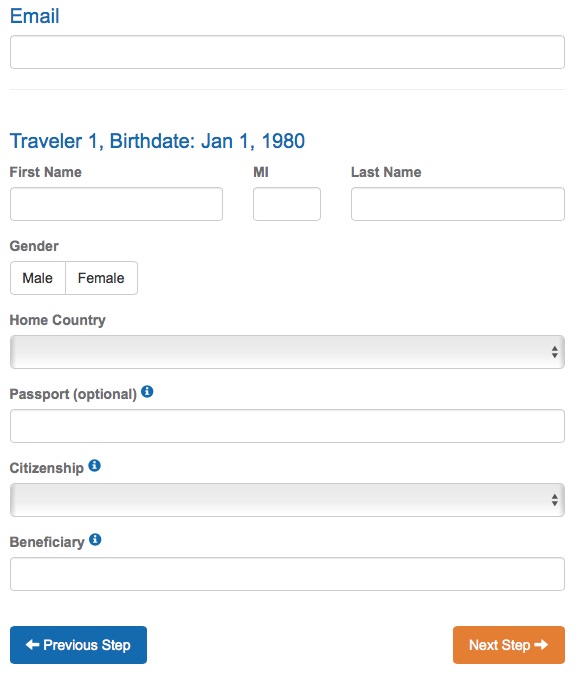Viewport: 577px width, 679px height.
Task: Expand the Citizenship select box
Action: click(287, 500)
